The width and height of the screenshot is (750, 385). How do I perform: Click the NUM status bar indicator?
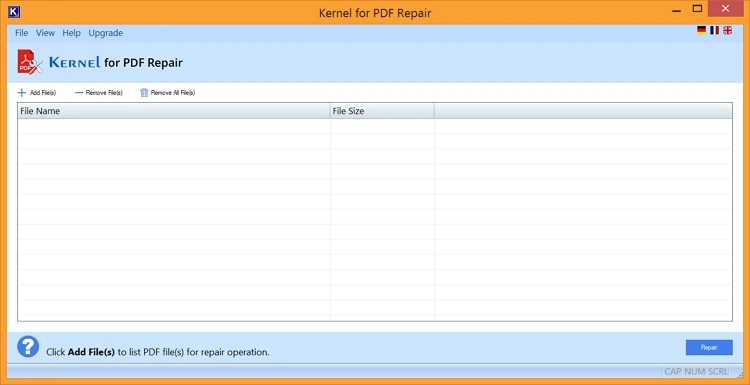pyautogui.click(x=695, y=372)
